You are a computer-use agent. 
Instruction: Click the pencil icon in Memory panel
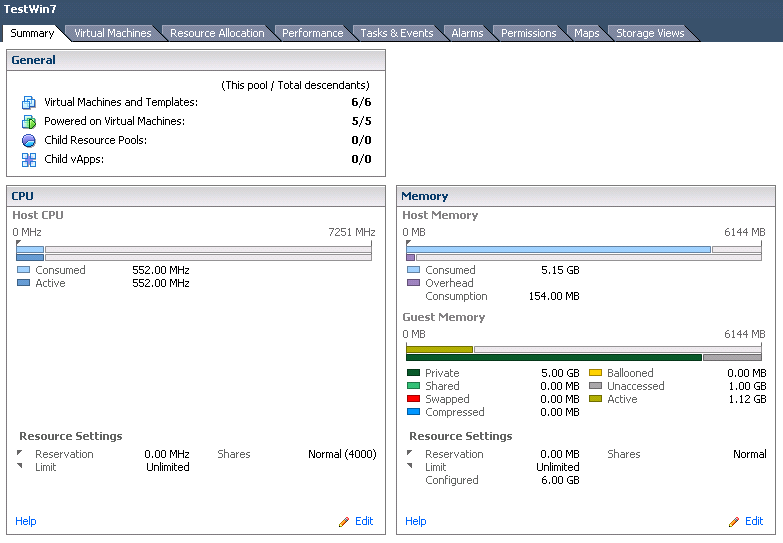pos(734,522)
